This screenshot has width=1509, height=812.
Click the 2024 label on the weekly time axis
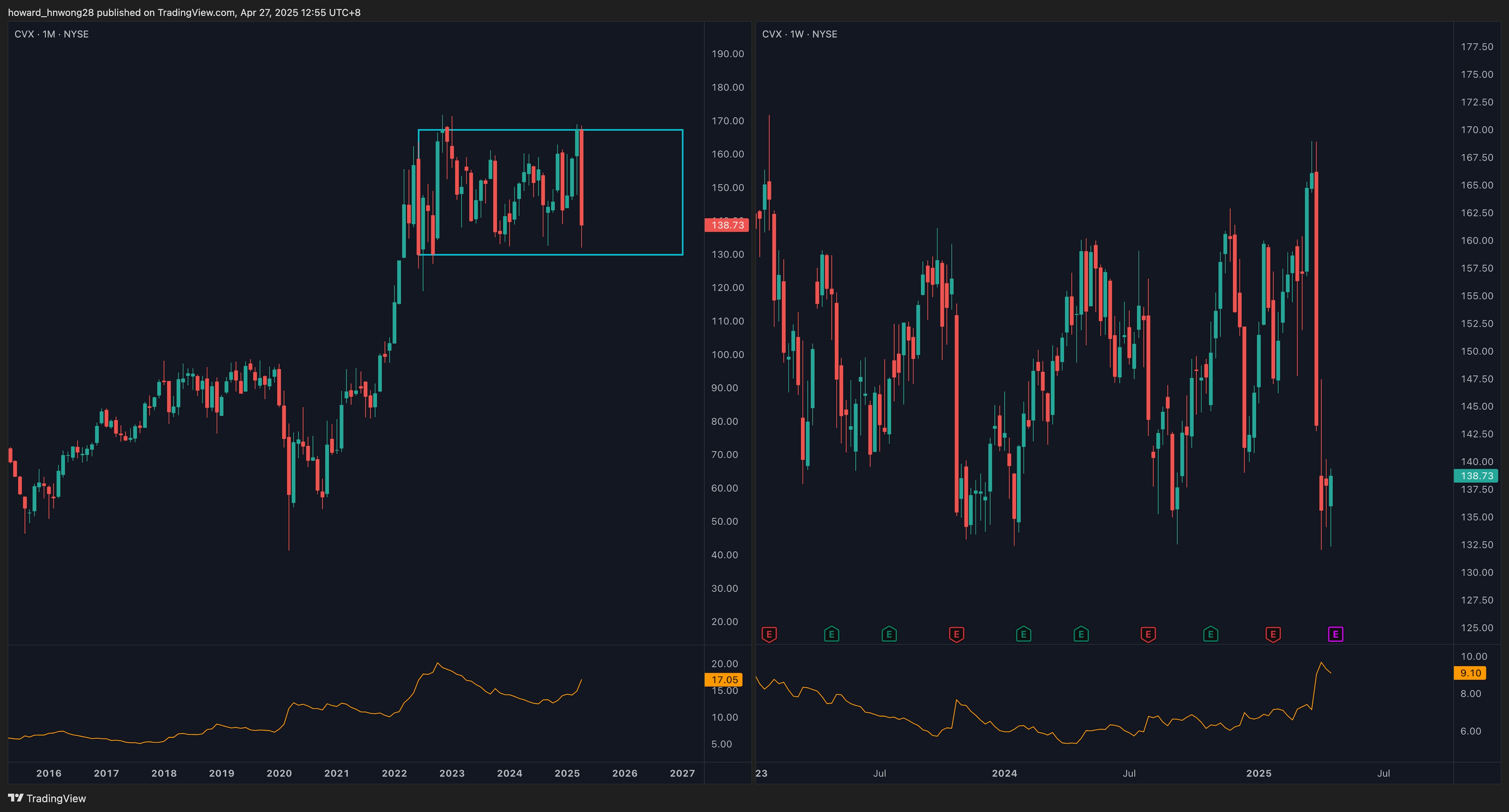(x=1004, y=774)
